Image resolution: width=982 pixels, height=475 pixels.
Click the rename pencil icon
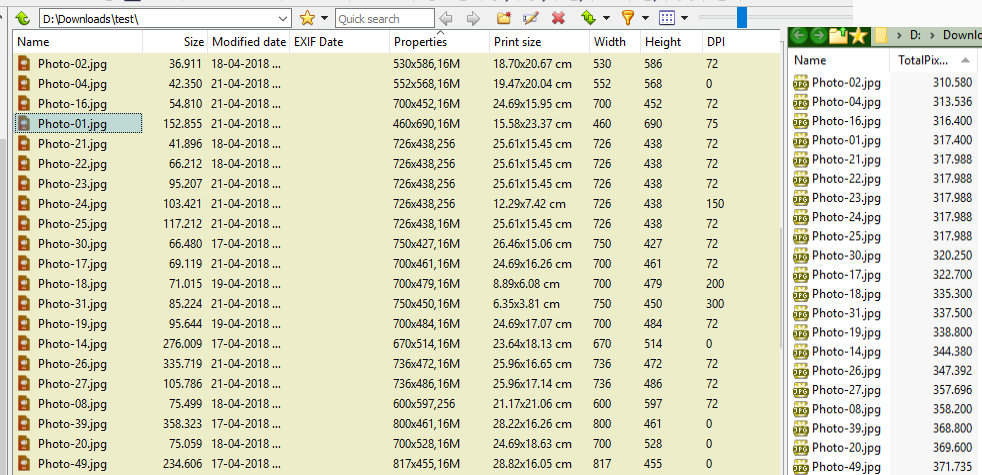tap(531, 18)
